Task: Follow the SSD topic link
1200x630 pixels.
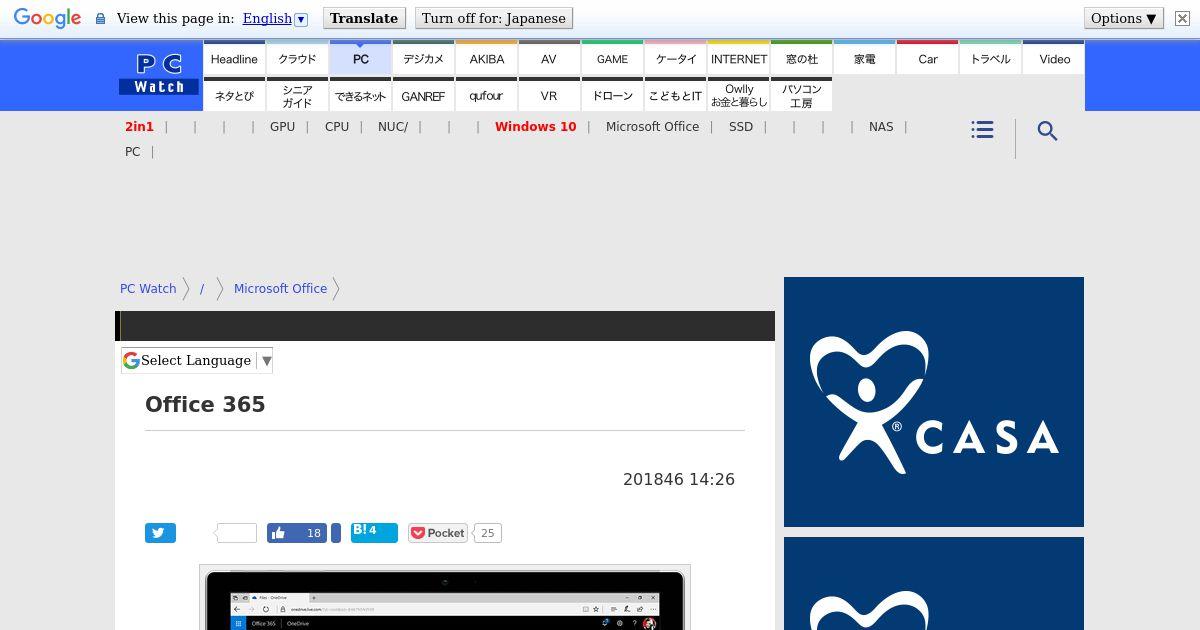Action: (741, 127)
